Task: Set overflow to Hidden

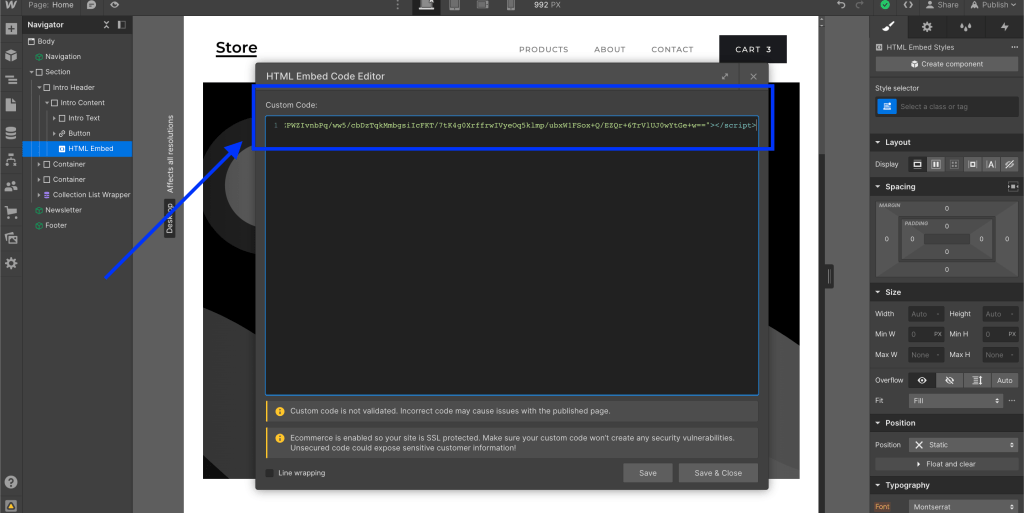Action: point(950,381)
